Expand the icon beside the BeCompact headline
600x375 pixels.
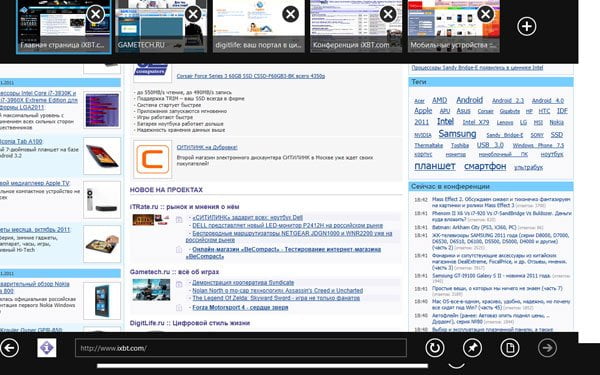[x=179, y=249]
